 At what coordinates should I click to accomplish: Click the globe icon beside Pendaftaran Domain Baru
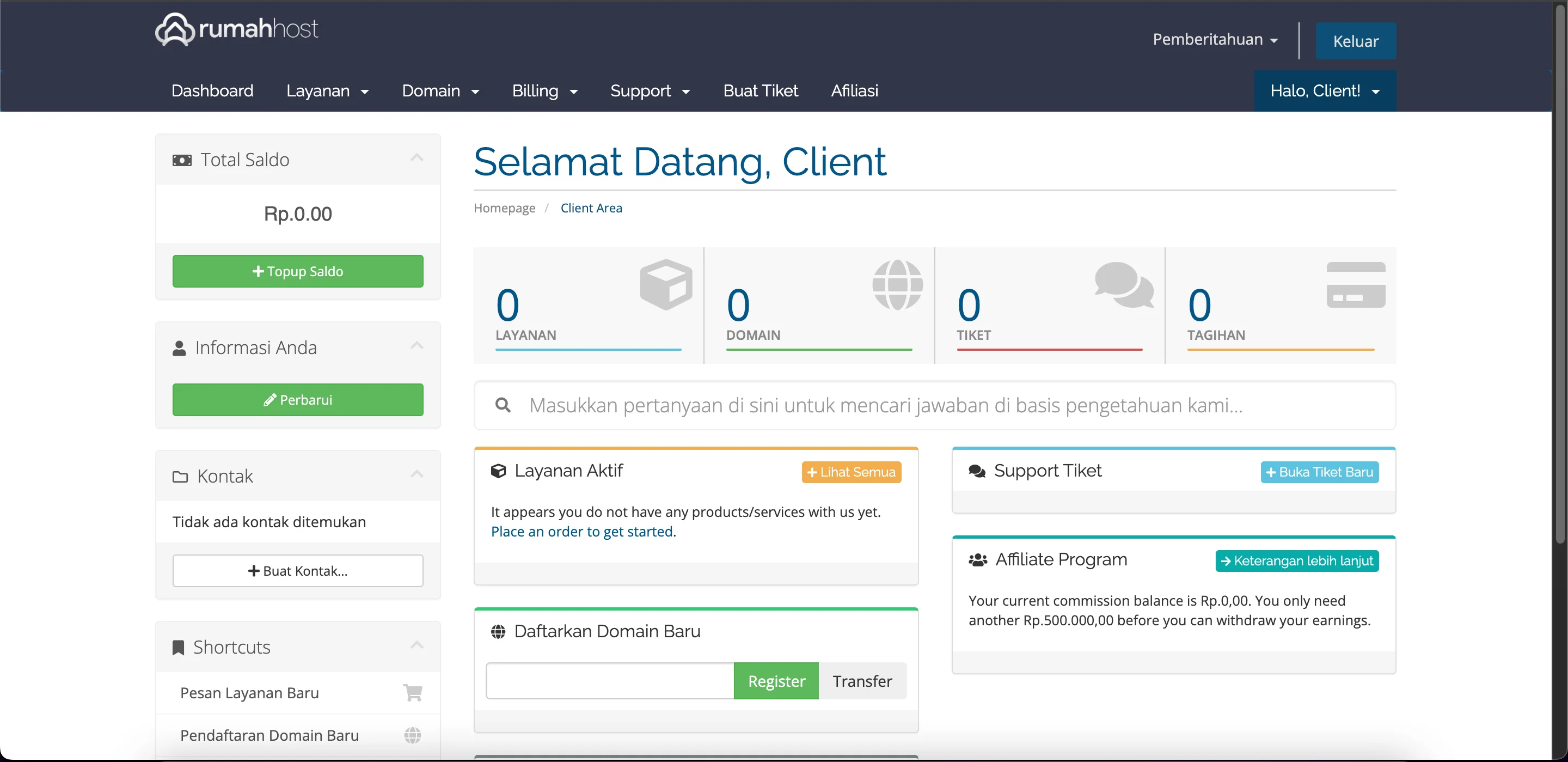(413, 735)
